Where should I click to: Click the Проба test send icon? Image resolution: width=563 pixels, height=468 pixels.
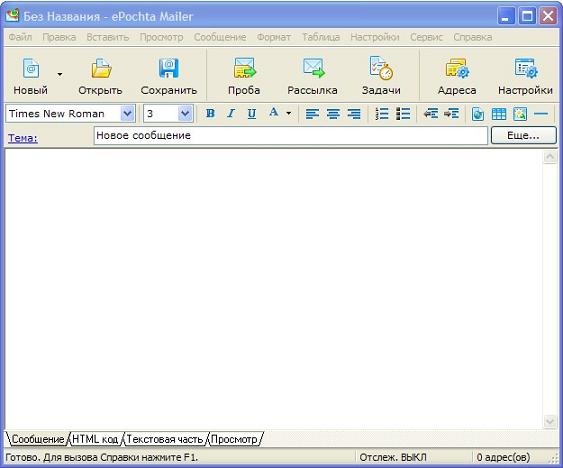point(244,68)
